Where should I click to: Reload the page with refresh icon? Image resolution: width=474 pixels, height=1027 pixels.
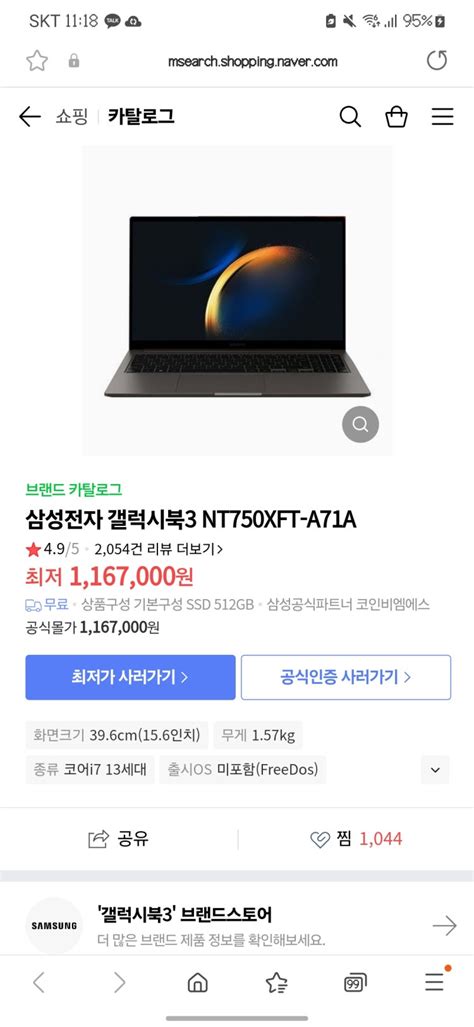point(437,61)
